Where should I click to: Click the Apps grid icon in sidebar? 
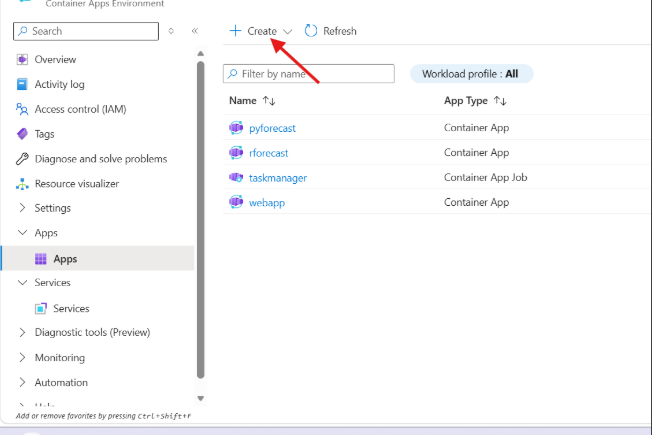(x=41, y=259)
